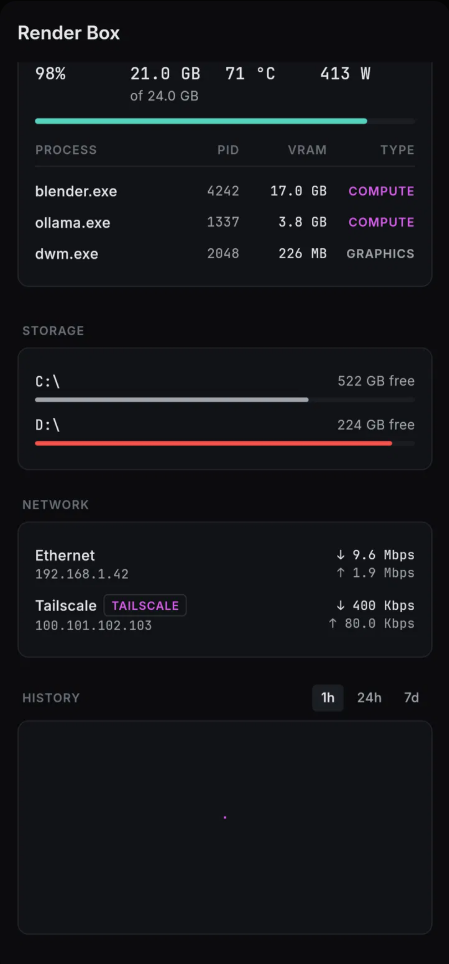Click the purple dot in history chart
The image size is (449, 964).
pos(225,817)
